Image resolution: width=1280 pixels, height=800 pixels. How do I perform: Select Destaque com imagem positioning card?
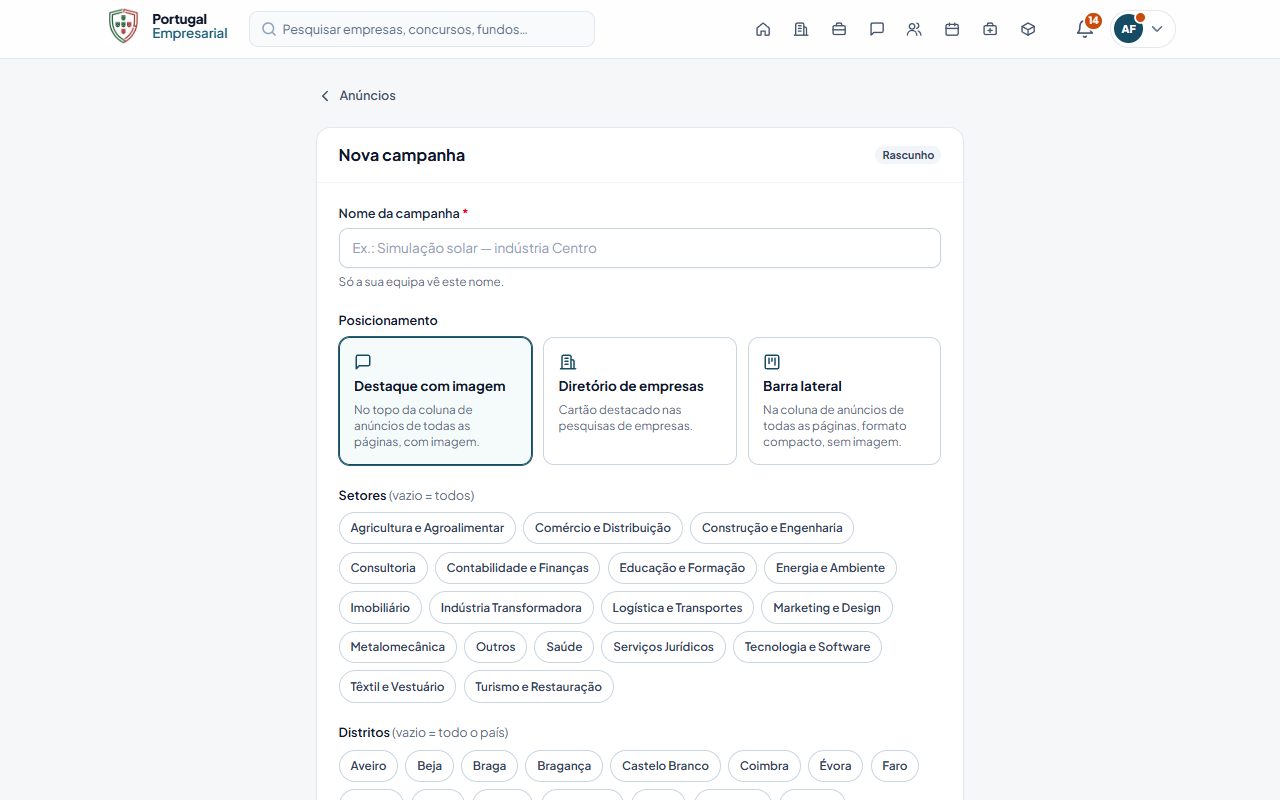click(435, 401)
